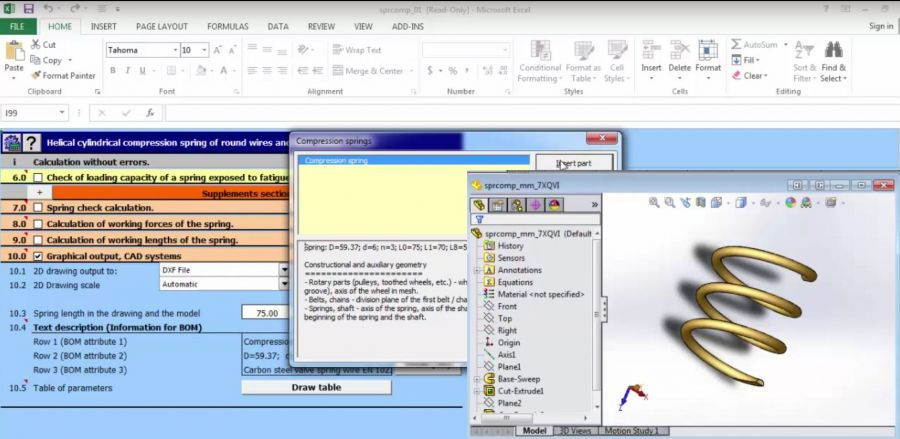Open the 2D drawing output DXF File dropdown

[x=284, y=270]
